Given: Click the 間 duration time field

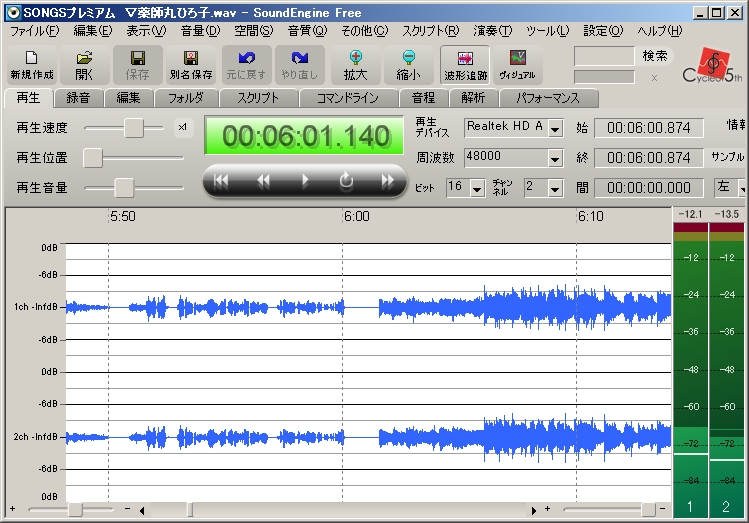Looking at the screenshot, I should pyautogui.click(x=649, y=188).
